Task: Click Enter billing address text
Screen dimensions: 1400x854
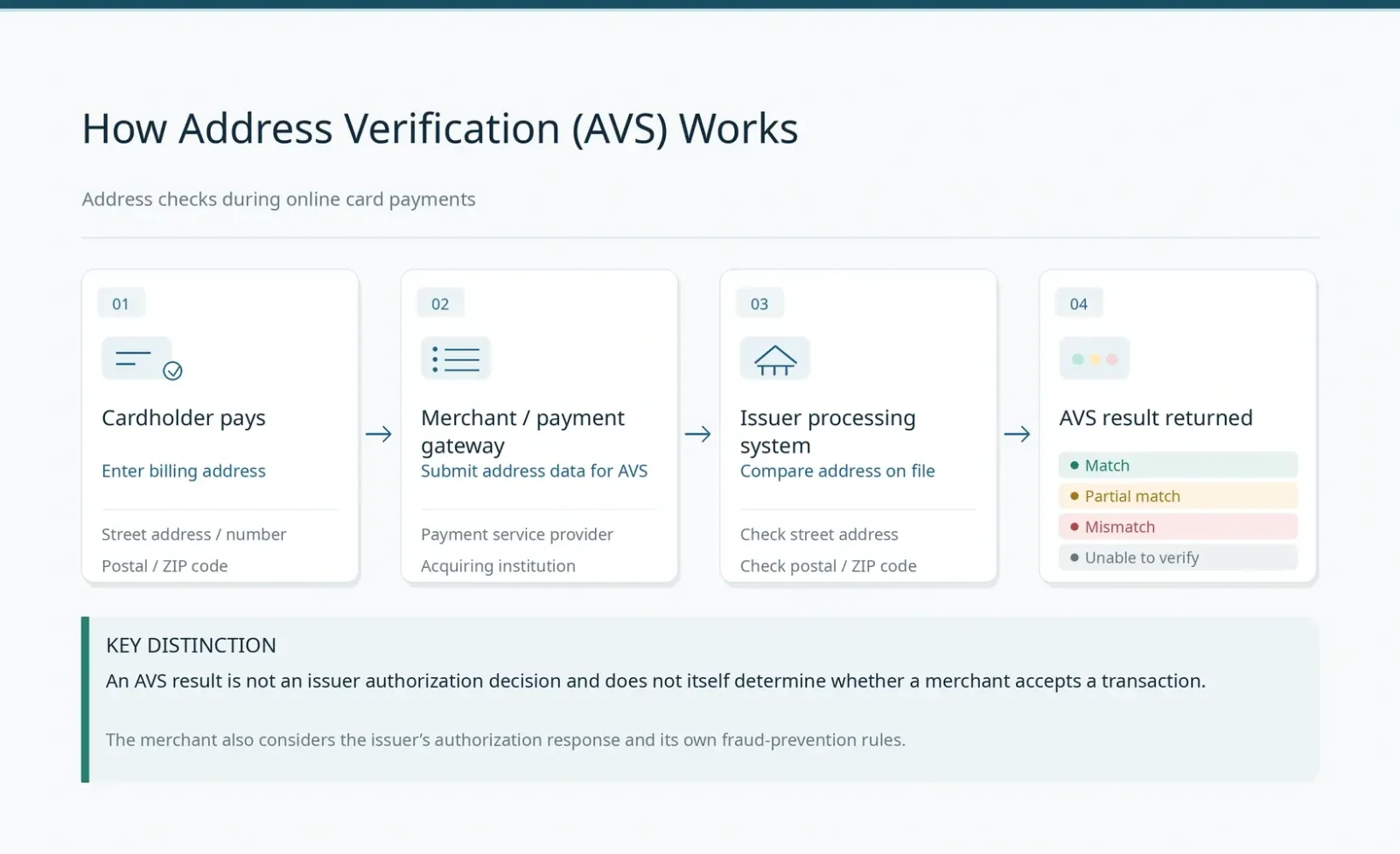Action: pos(184,471)
